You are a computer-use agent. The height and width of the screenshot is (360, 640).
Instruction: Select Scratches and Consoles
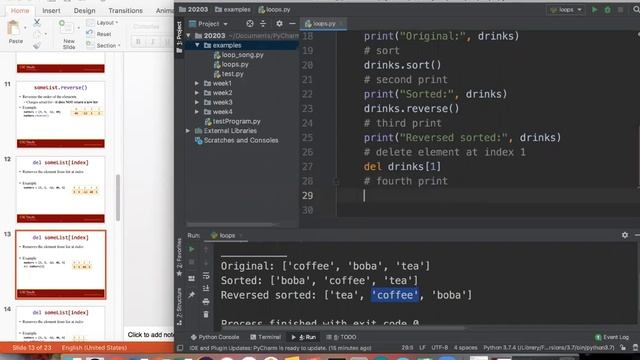pyautogui.click(x=237, y=140)
